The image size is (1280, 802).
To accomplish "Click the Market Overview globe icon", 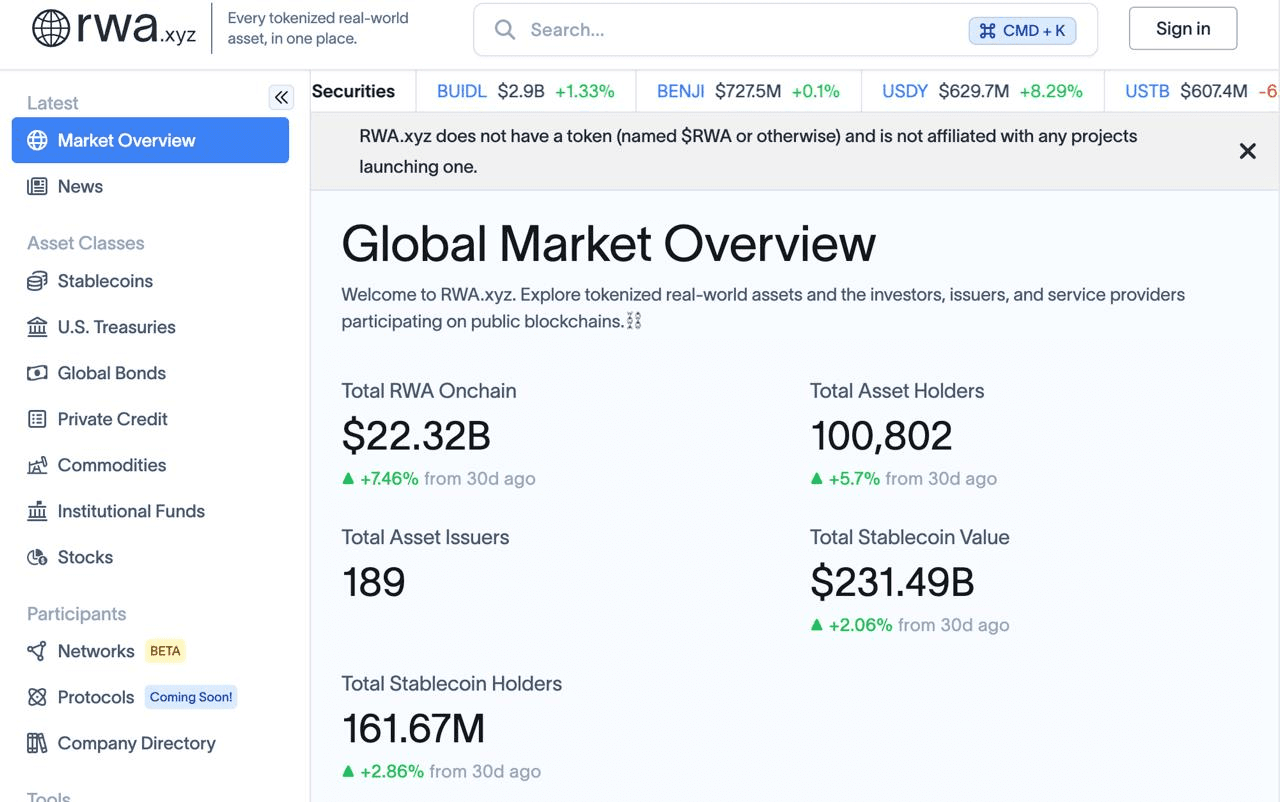I will pyautogui.click(x=37, y=140).
